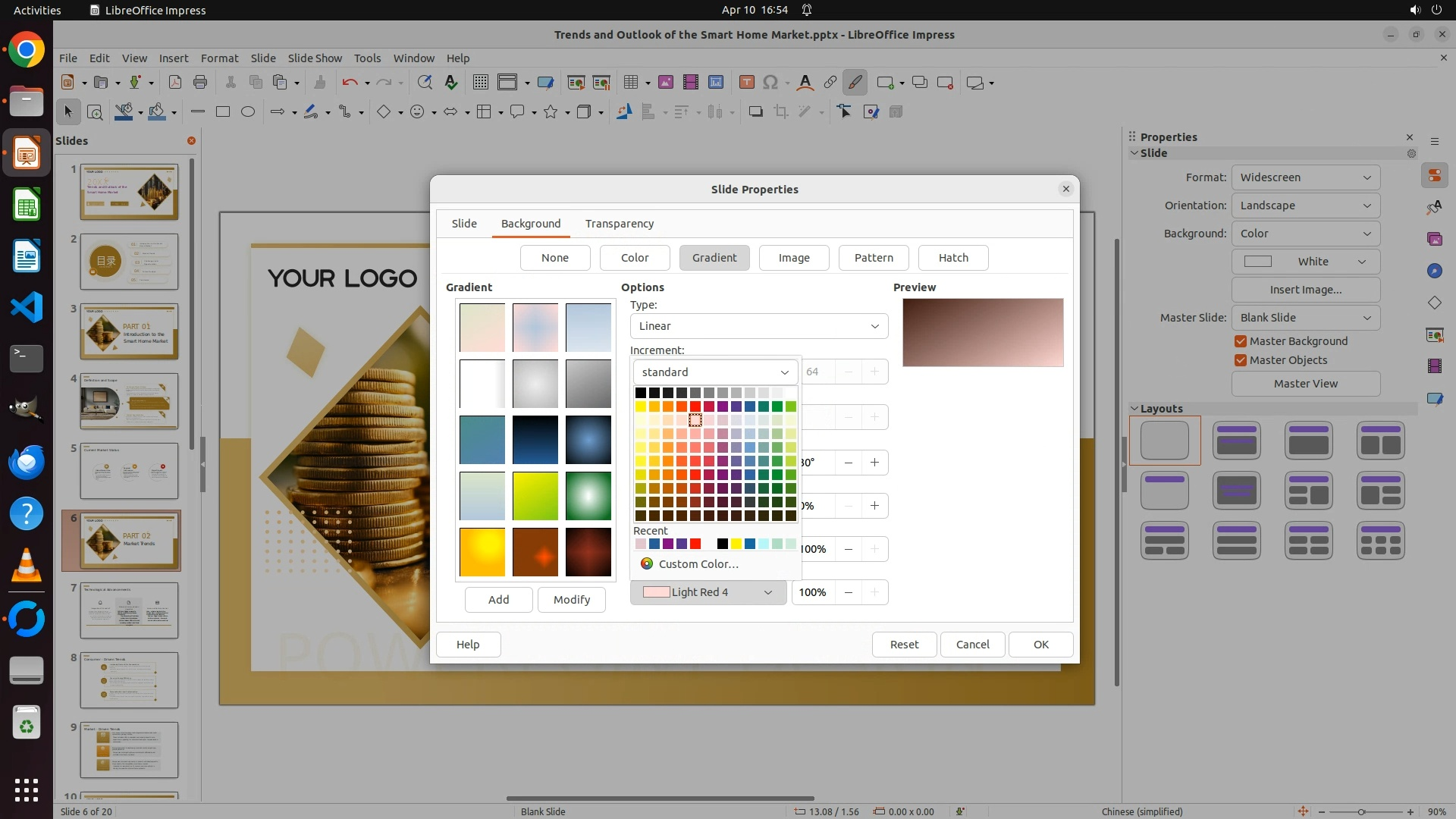Viewport: 1456px width, 819px height.
Task: Uncheck the Master Background checkbox
Action: pos(1241,341)
